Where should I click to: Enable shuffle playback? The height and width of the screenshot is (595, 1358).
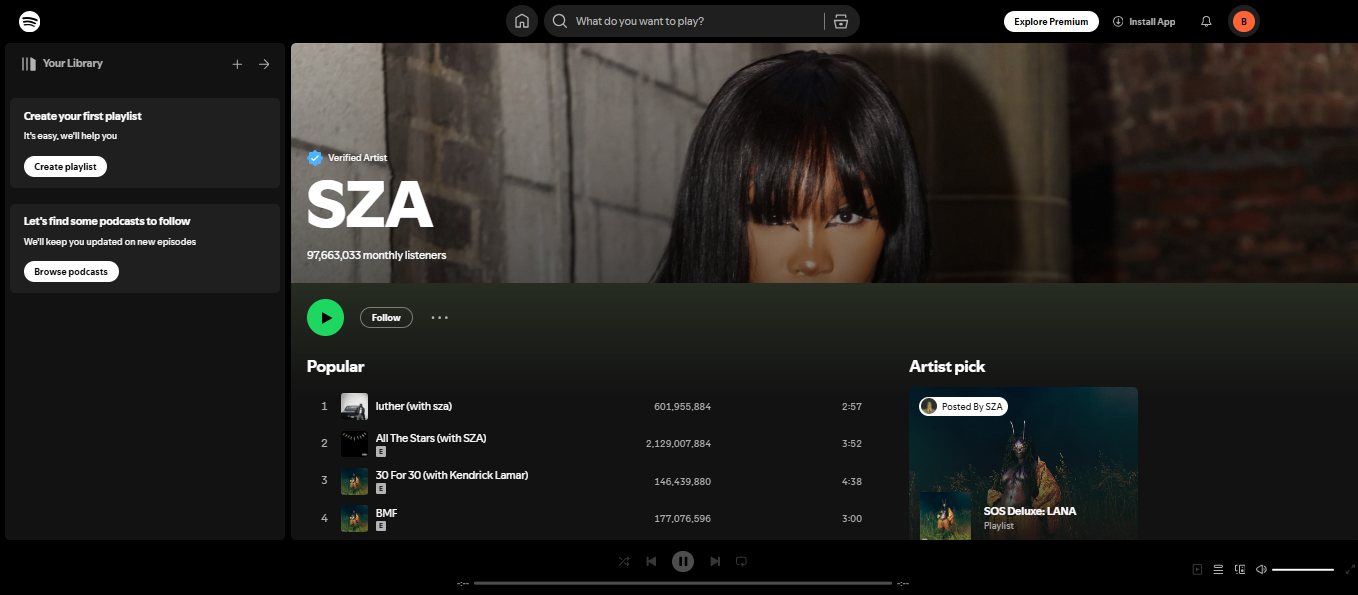[623, 561]
